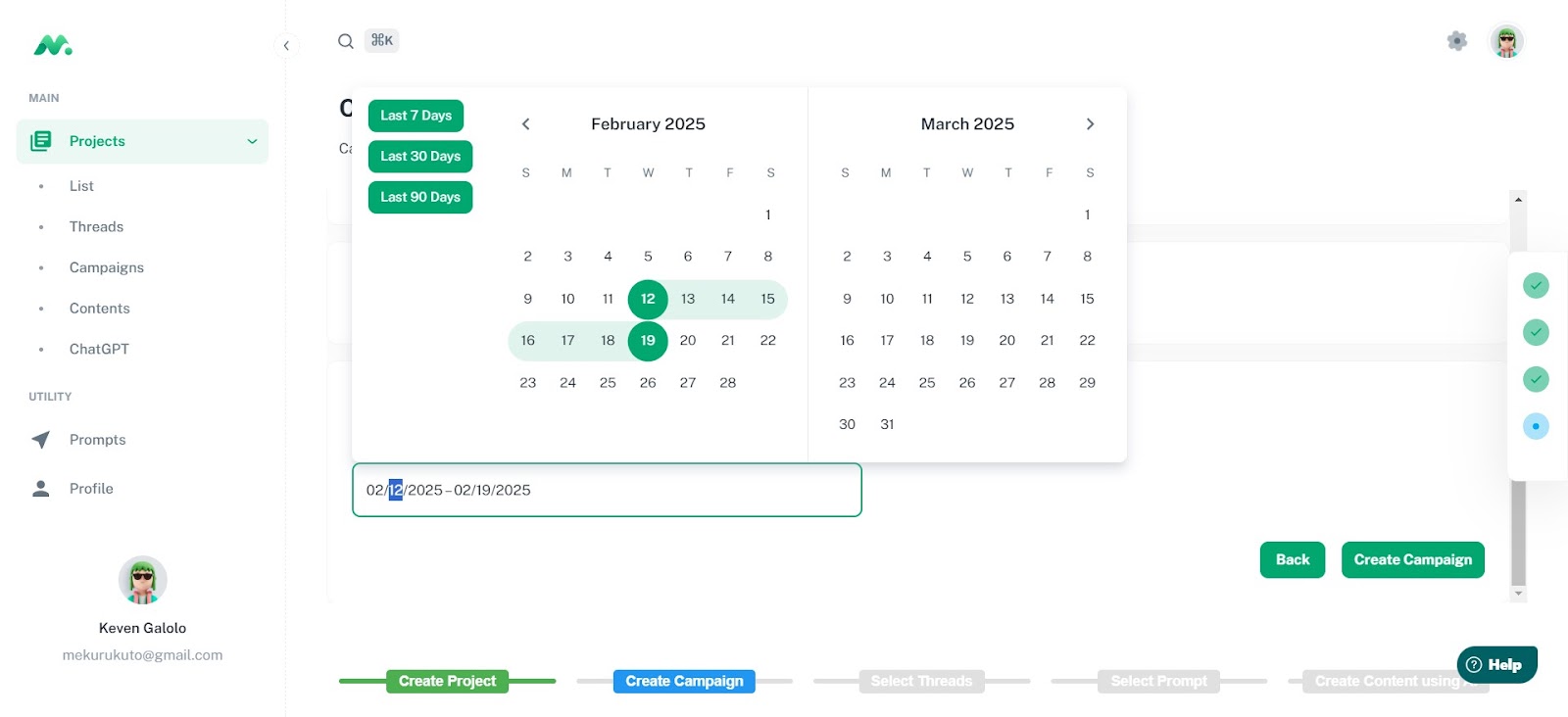
Task: Click the Prompts paper plane icon
Action: [x=41, y=440]
